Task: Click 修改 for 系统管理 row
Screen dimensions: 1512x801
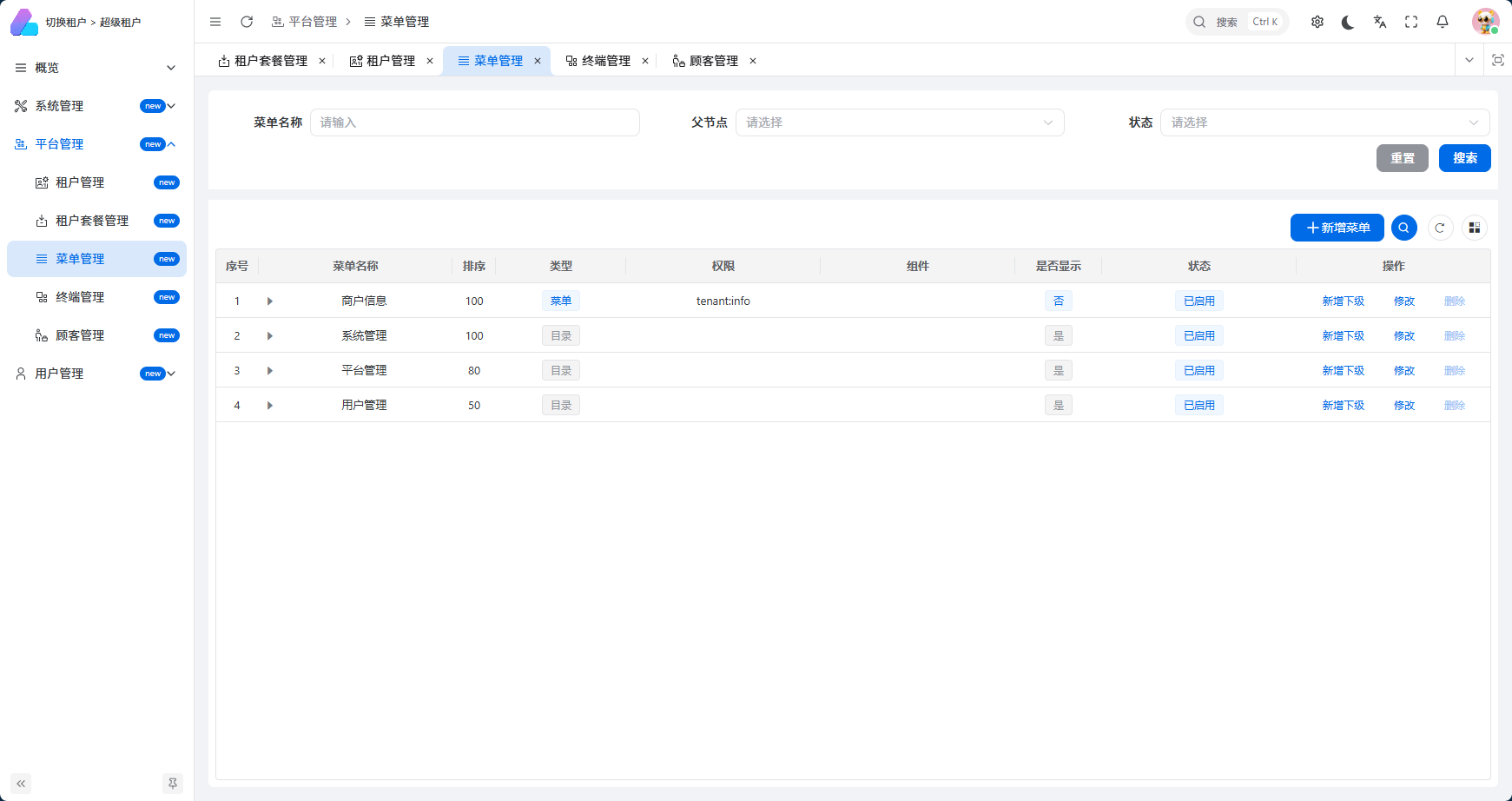Action: (x=1404, y=336)
